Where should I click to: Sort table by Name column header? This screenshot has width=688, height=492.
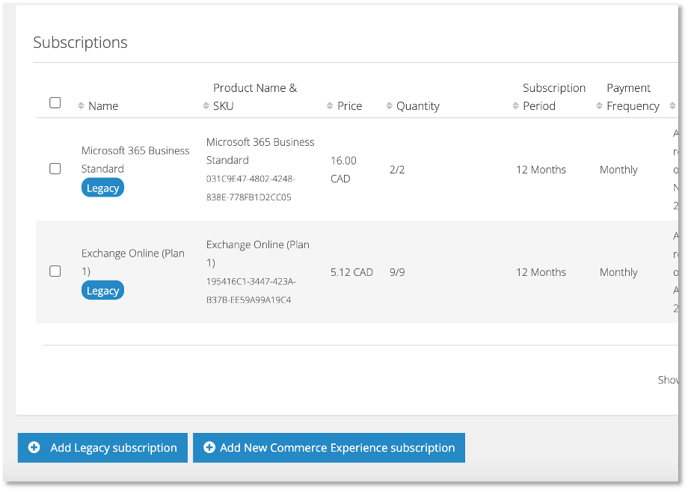[x=103, y=106]
